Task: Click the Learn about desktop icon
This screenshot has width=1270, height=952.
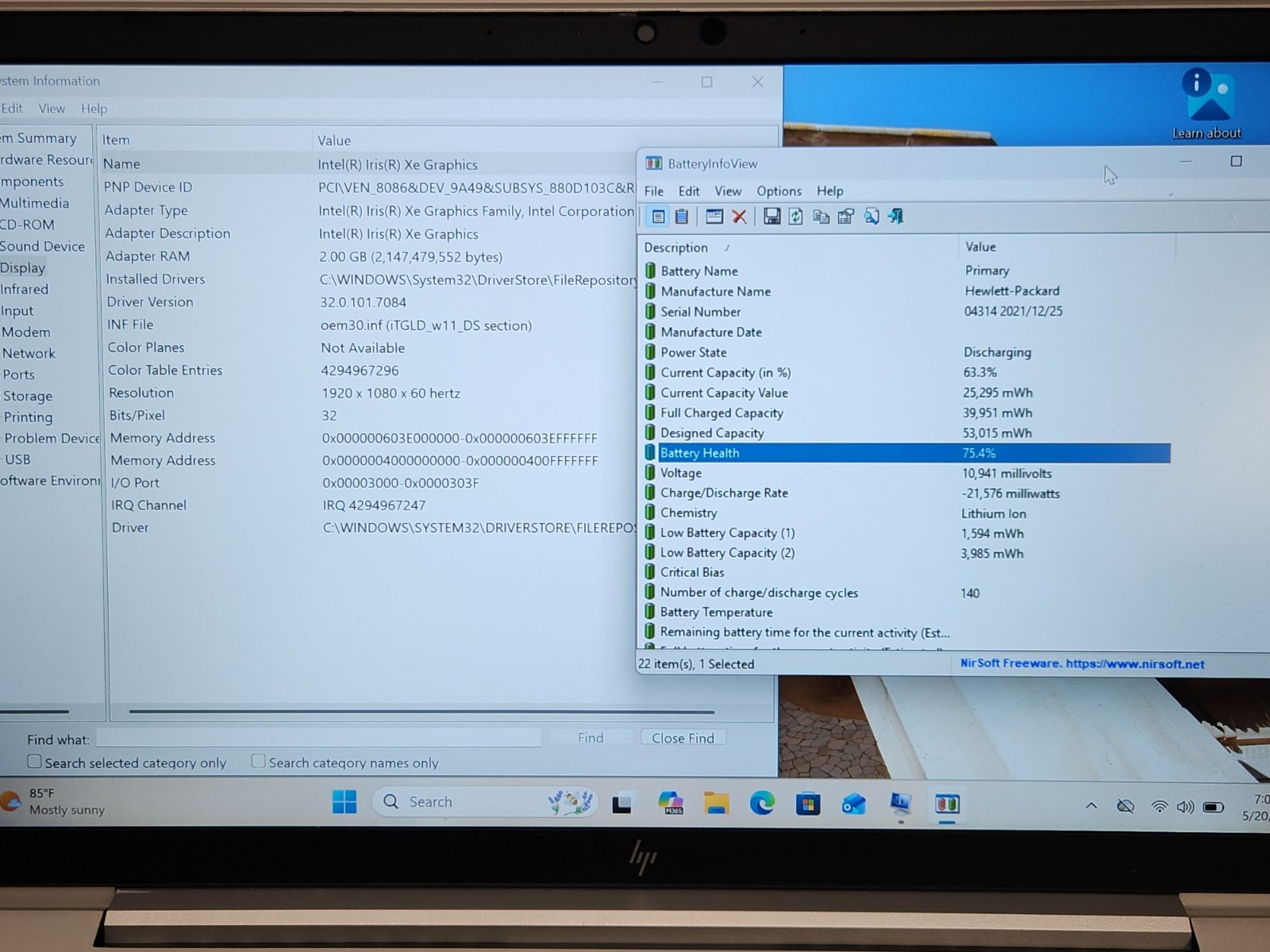Action: click(1207, 104)
